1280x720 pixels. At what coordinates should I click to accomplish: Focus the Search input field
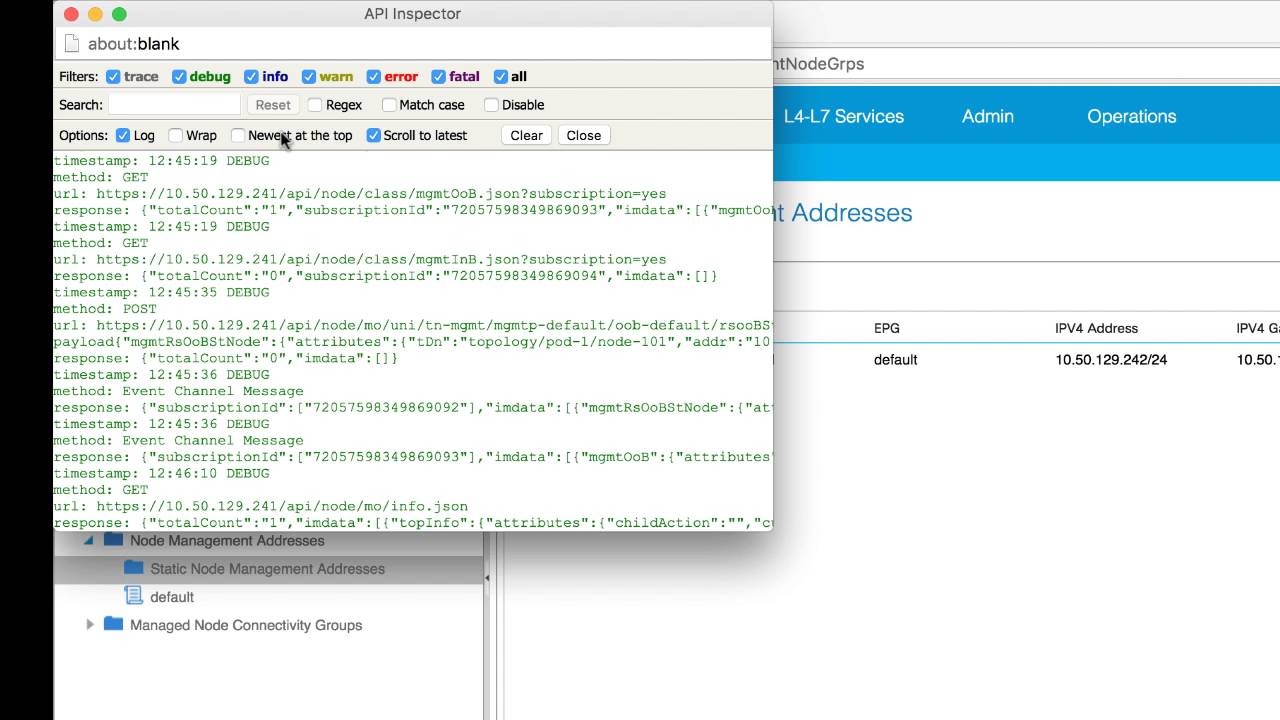click(x=175, y=105)
